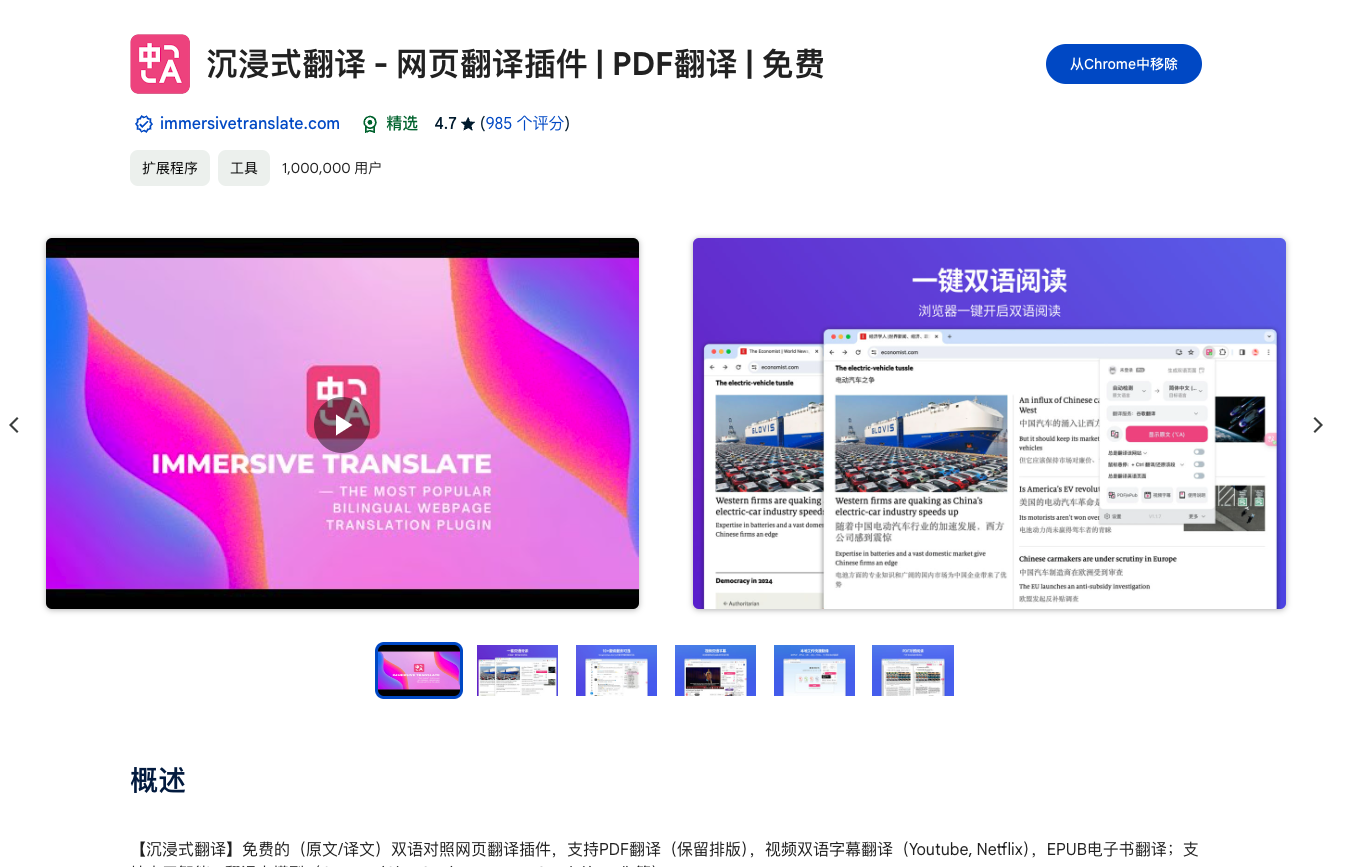The width and height of the screenshot is (1346, 867).
Task: Show the previous screenshot with left arrow
Action: click(14, 425)
